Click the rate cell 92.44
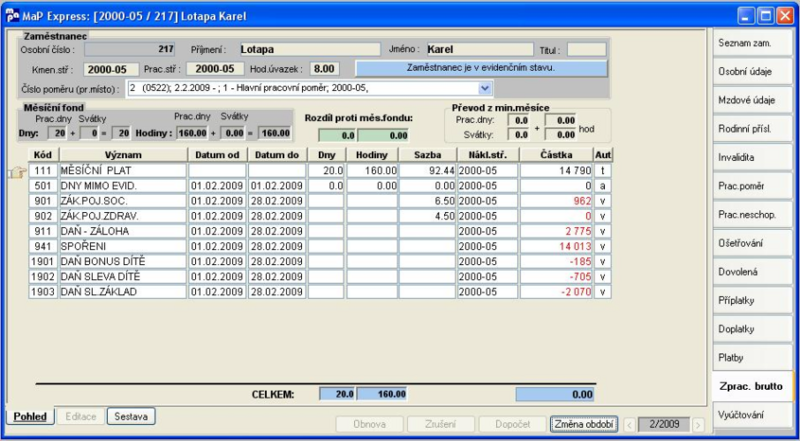Image resolution: width=800 pixels, height=441 pixels. coord(427,170)
